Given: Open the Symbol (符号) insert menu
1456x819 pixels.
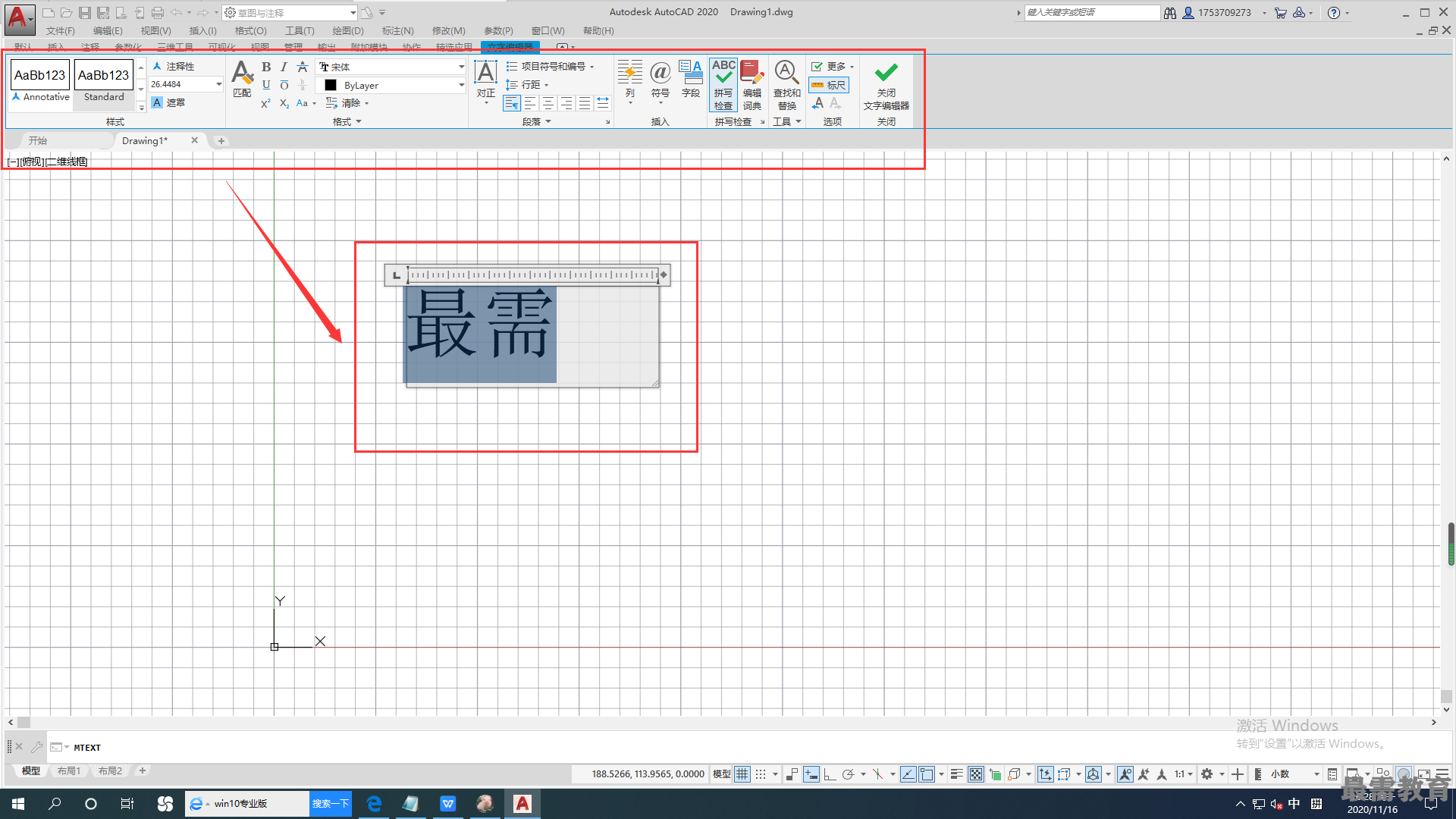Looking at the screenshot, I should pyautogui.click(x=661, y=81).
